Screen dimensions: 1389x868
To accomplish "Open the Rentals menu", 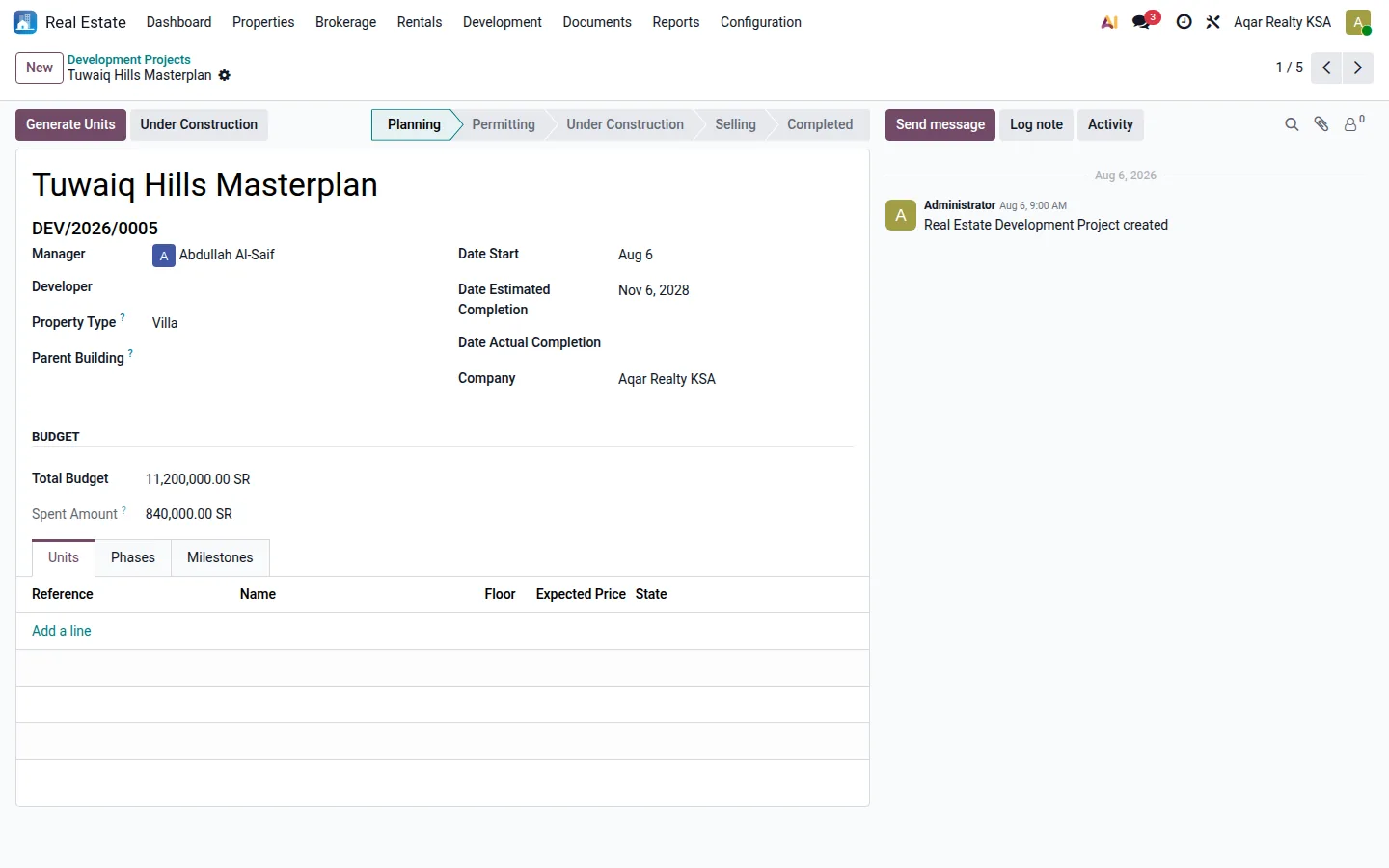I will coord(420,22).
